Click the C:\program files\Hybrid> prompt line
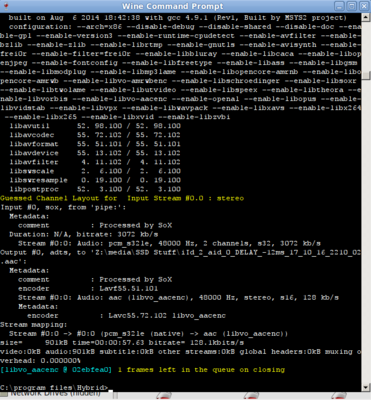The image size is (371, 400). tap(55, 388)
